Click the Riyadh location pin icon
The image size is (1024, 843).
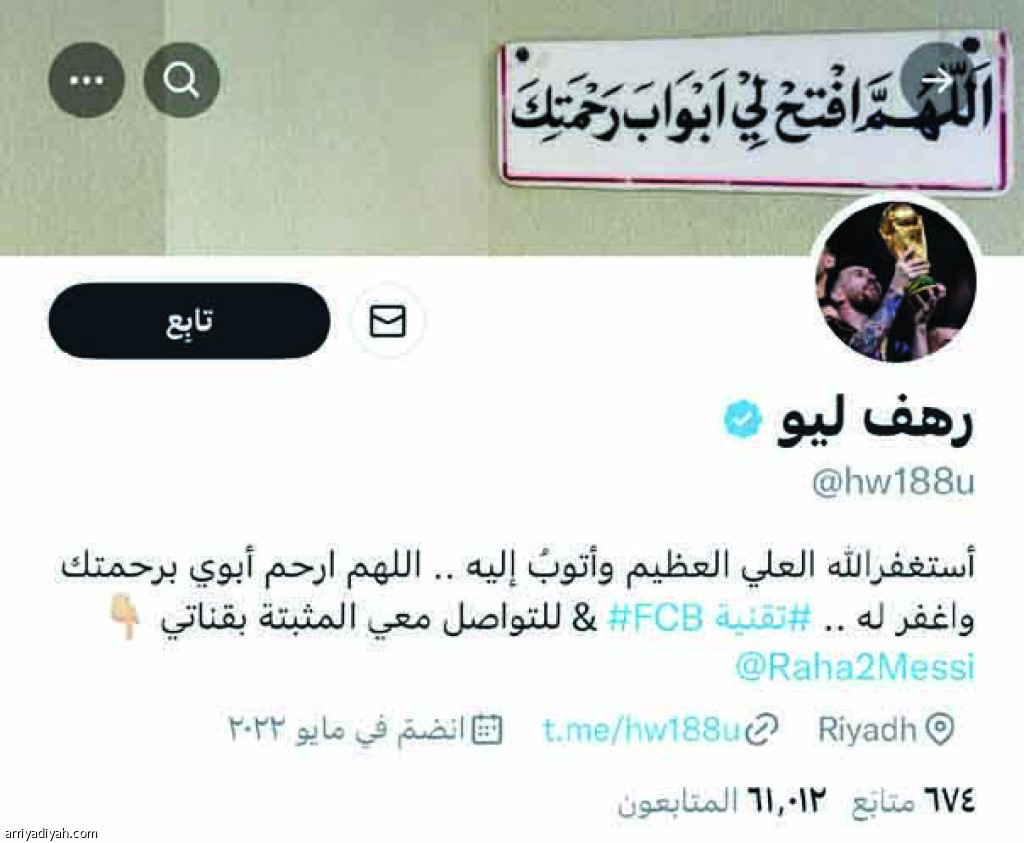pos(940,729)
